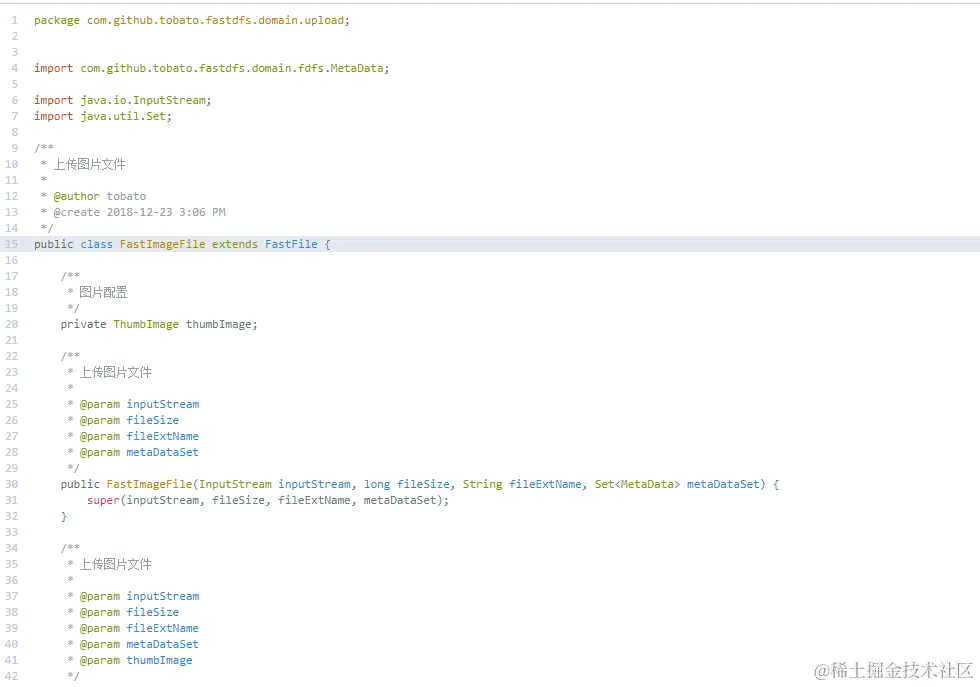The height and width of the screenshot is (687, 980).
Task: Click the comment '上传图片文件' on line 23
Action: [x=116, y=373]
